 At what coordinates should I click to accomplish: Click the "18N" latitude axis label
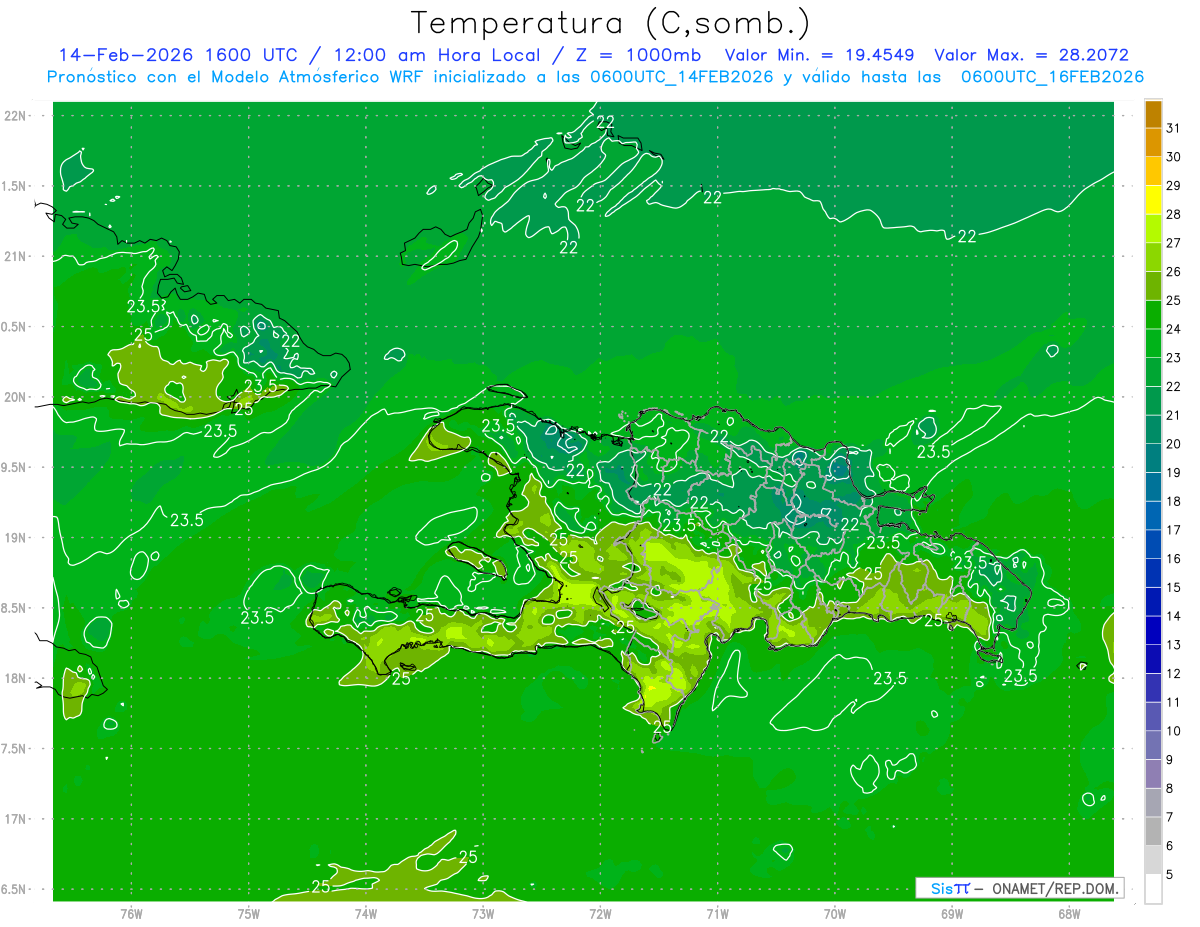(16, 678)
